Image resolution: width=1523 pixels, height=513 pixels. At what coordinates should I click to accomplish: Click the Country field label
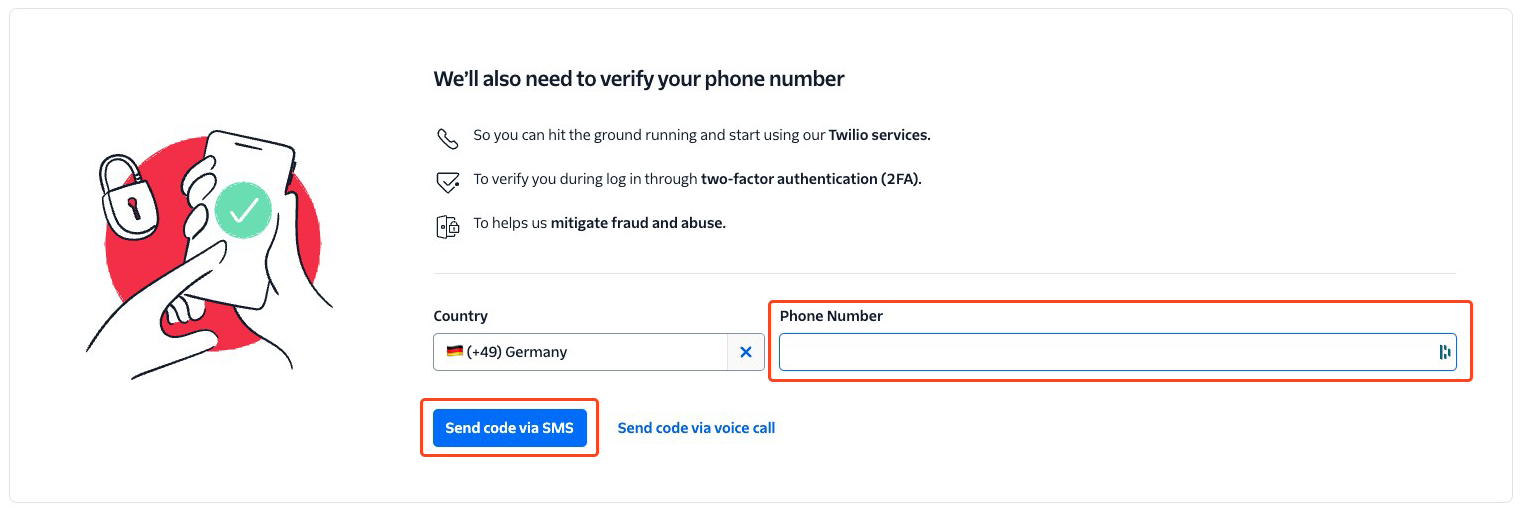coord(461,316)
